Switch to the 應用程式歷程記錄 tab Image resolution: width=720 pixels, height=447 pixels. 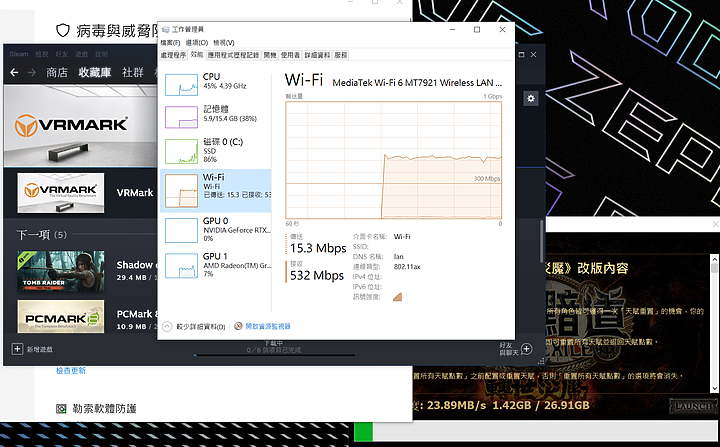233,55
